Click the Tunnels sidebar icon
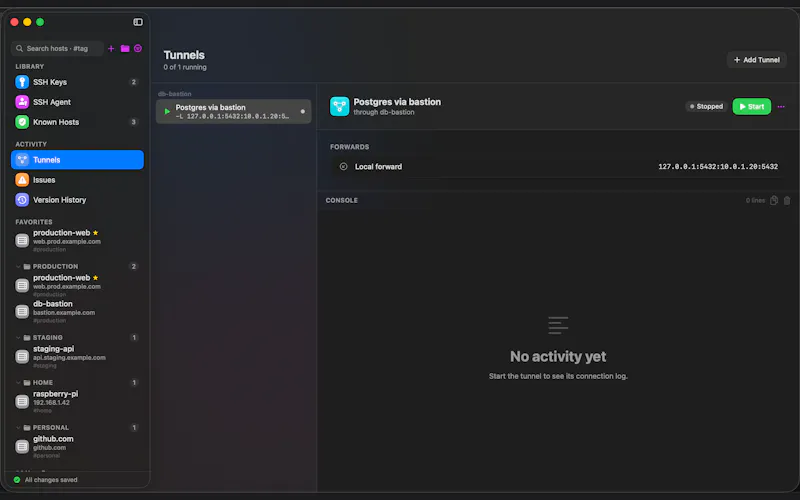 [22, 160]
